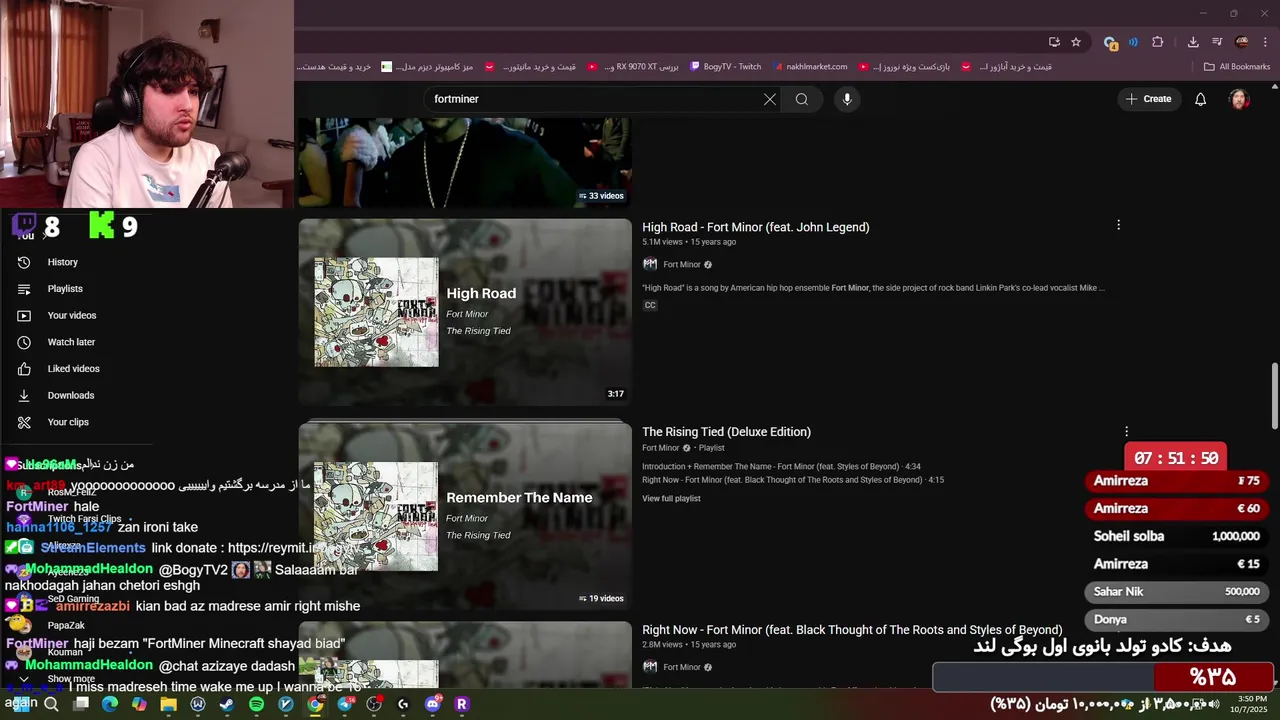Viewport: 1280px width, 720px height.
Task: Open the High Road video thumbnail
Action: [x=465, y=312]
